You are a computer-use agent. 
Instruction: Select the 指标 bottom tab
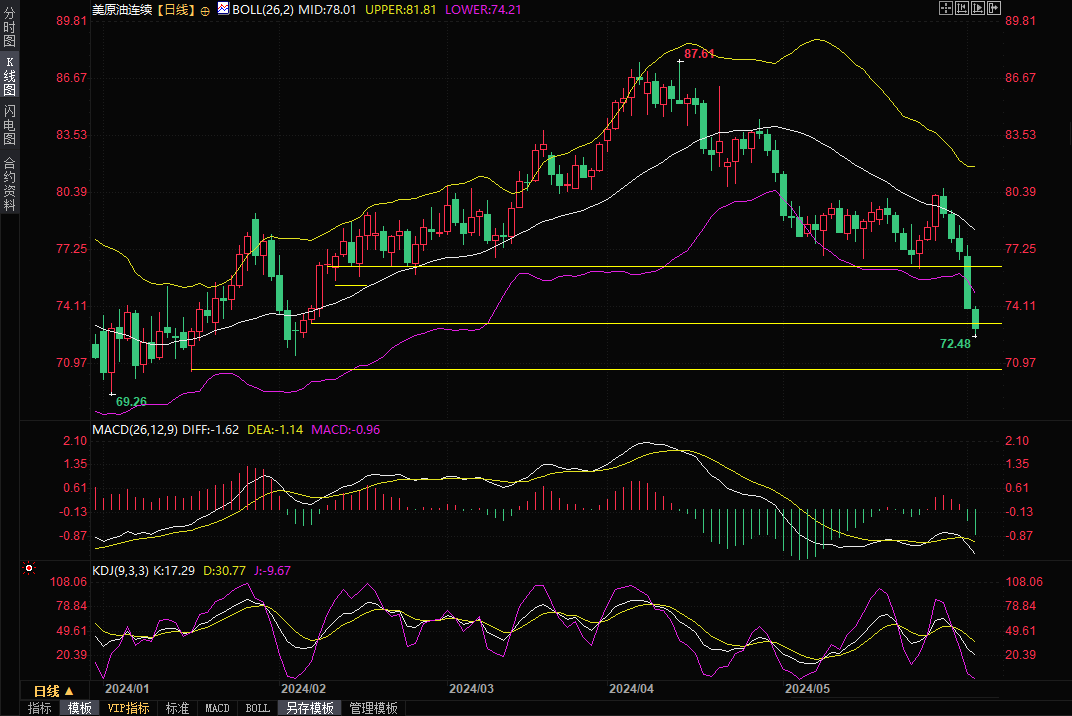point(40,708)
